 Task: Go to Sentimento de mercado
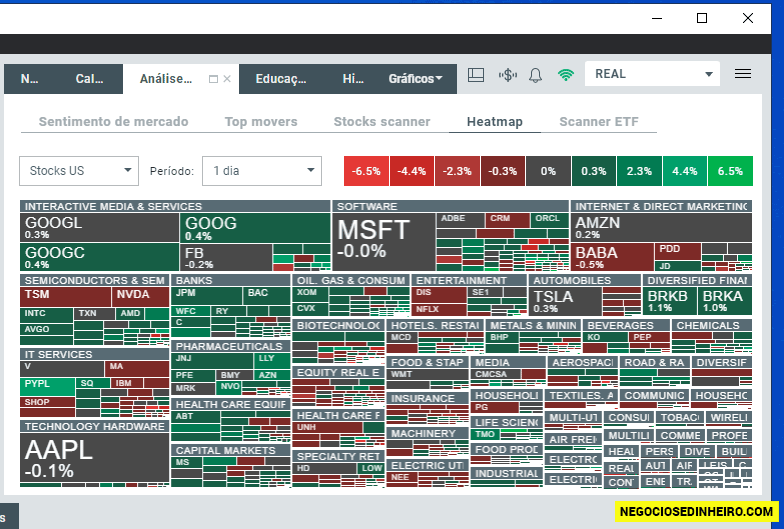[114, 122]
